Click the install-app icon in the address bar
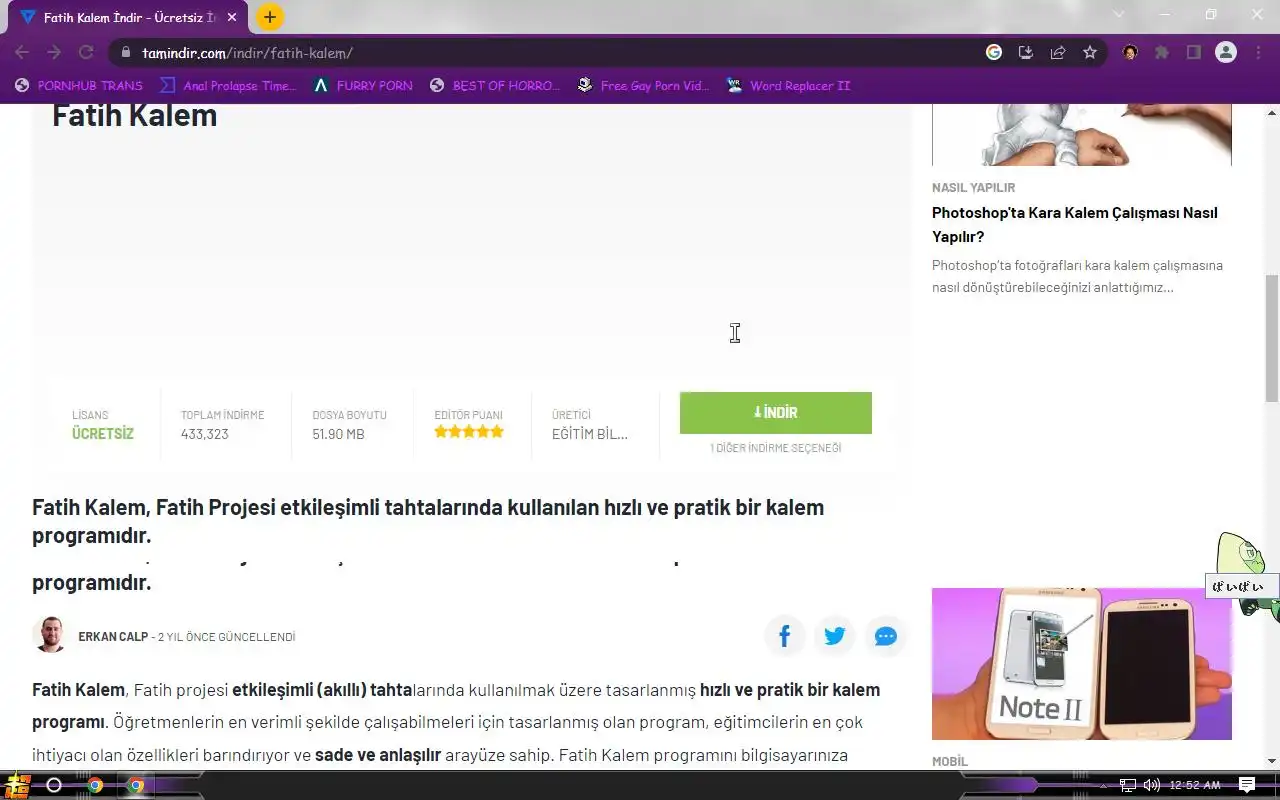Viewport: 1280px width, 800px height. (x=1026, y=53)
